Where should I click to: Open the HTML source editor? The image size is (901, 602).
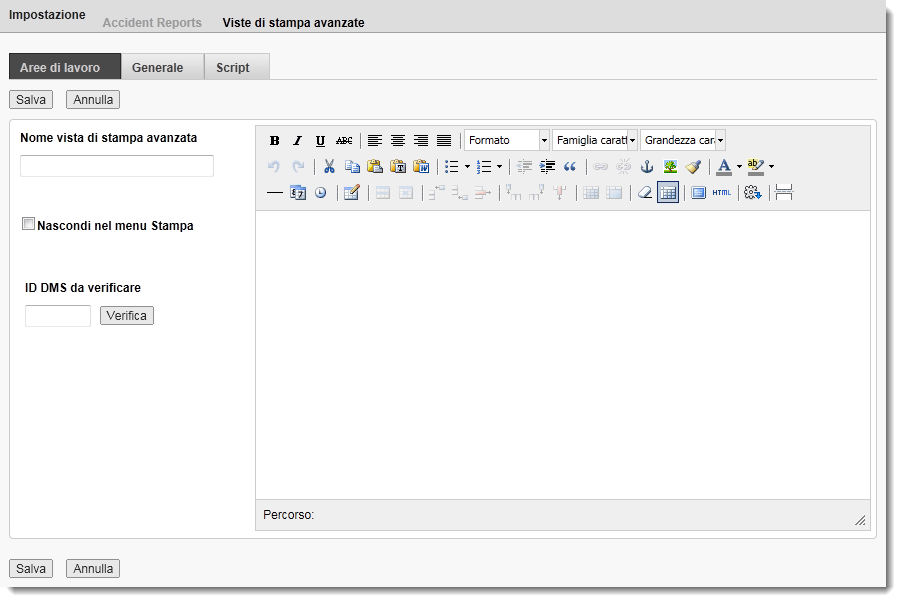click(720, 192)
